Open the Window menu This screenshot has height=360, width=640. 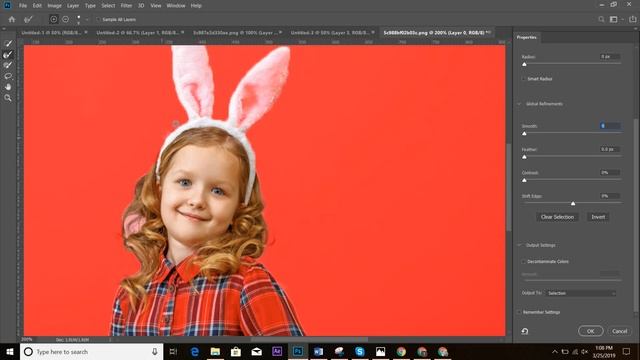(x=176, y=6)
